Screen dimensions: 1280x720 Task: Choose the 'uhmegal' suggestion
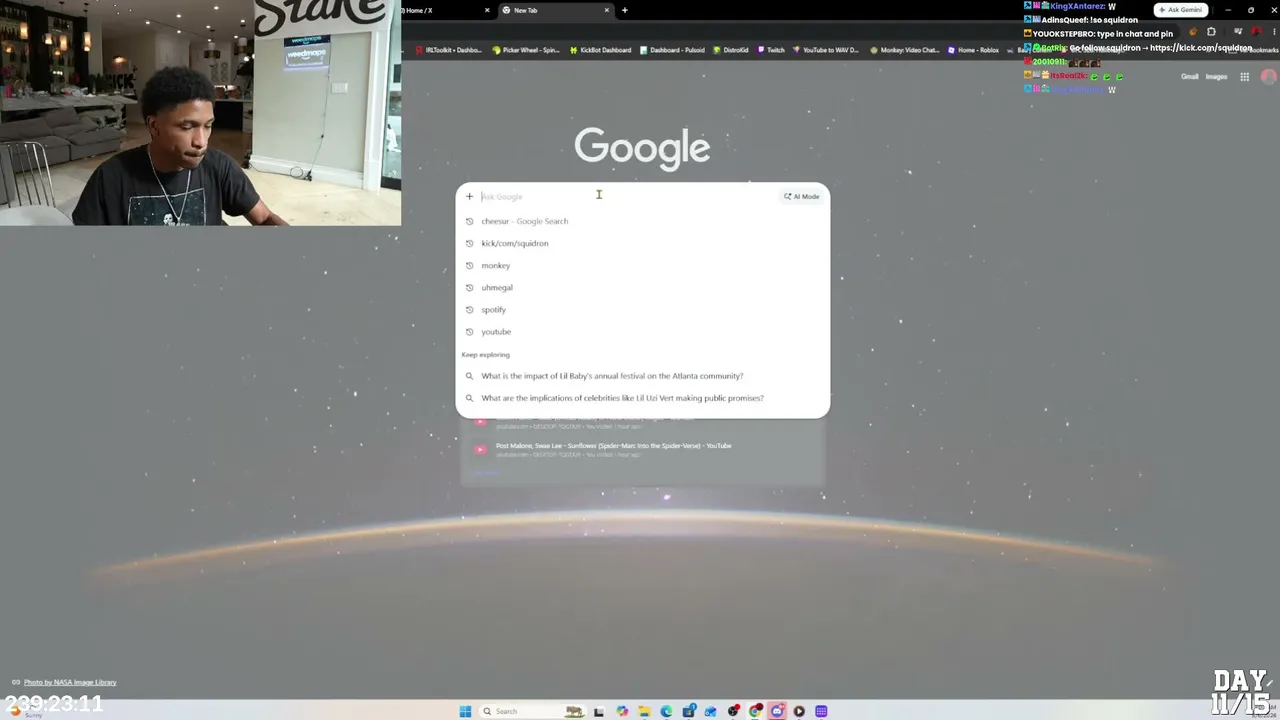643,287
